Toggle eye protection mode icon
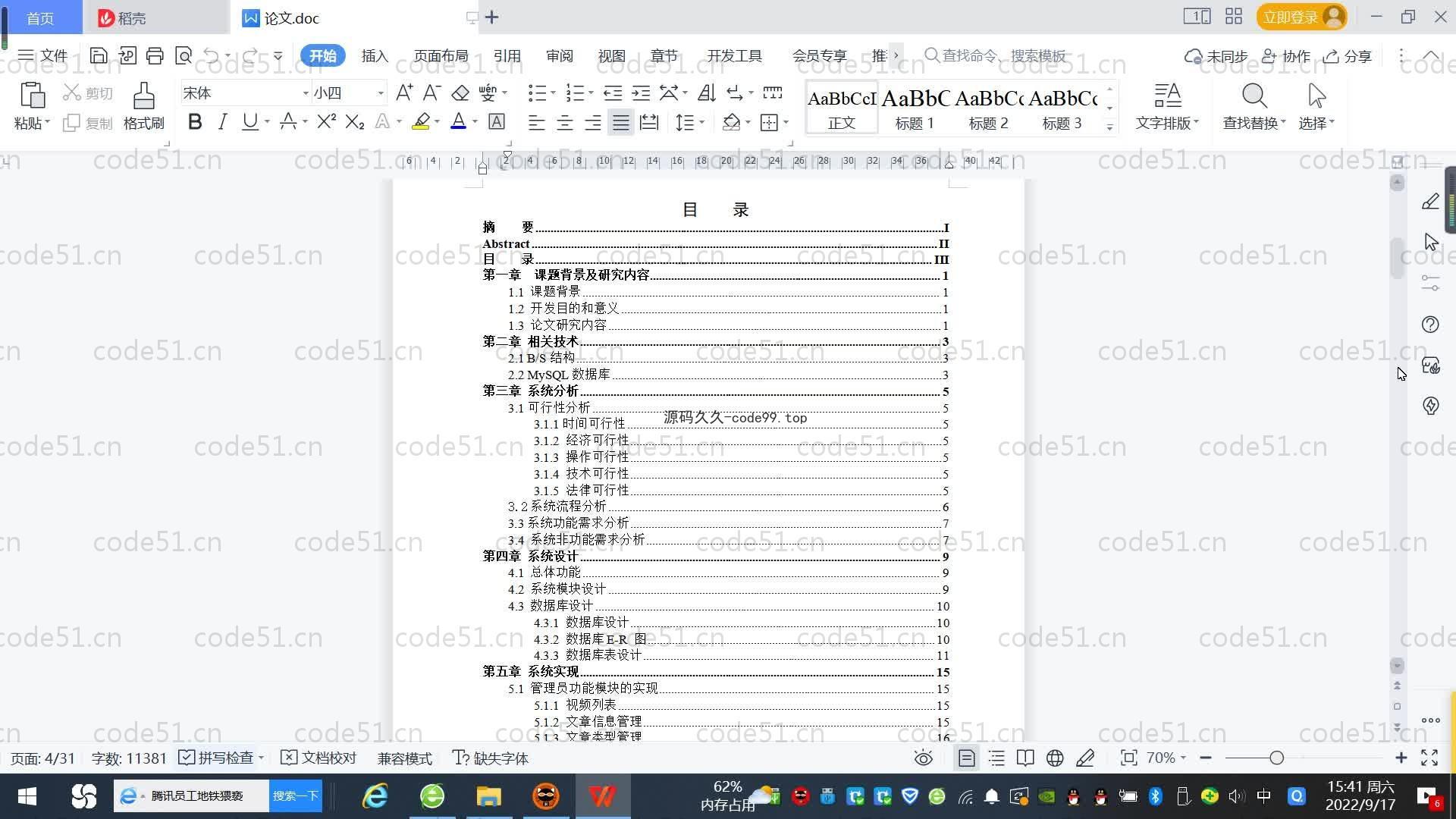The image size is (1456, 819). click(923, 758)
